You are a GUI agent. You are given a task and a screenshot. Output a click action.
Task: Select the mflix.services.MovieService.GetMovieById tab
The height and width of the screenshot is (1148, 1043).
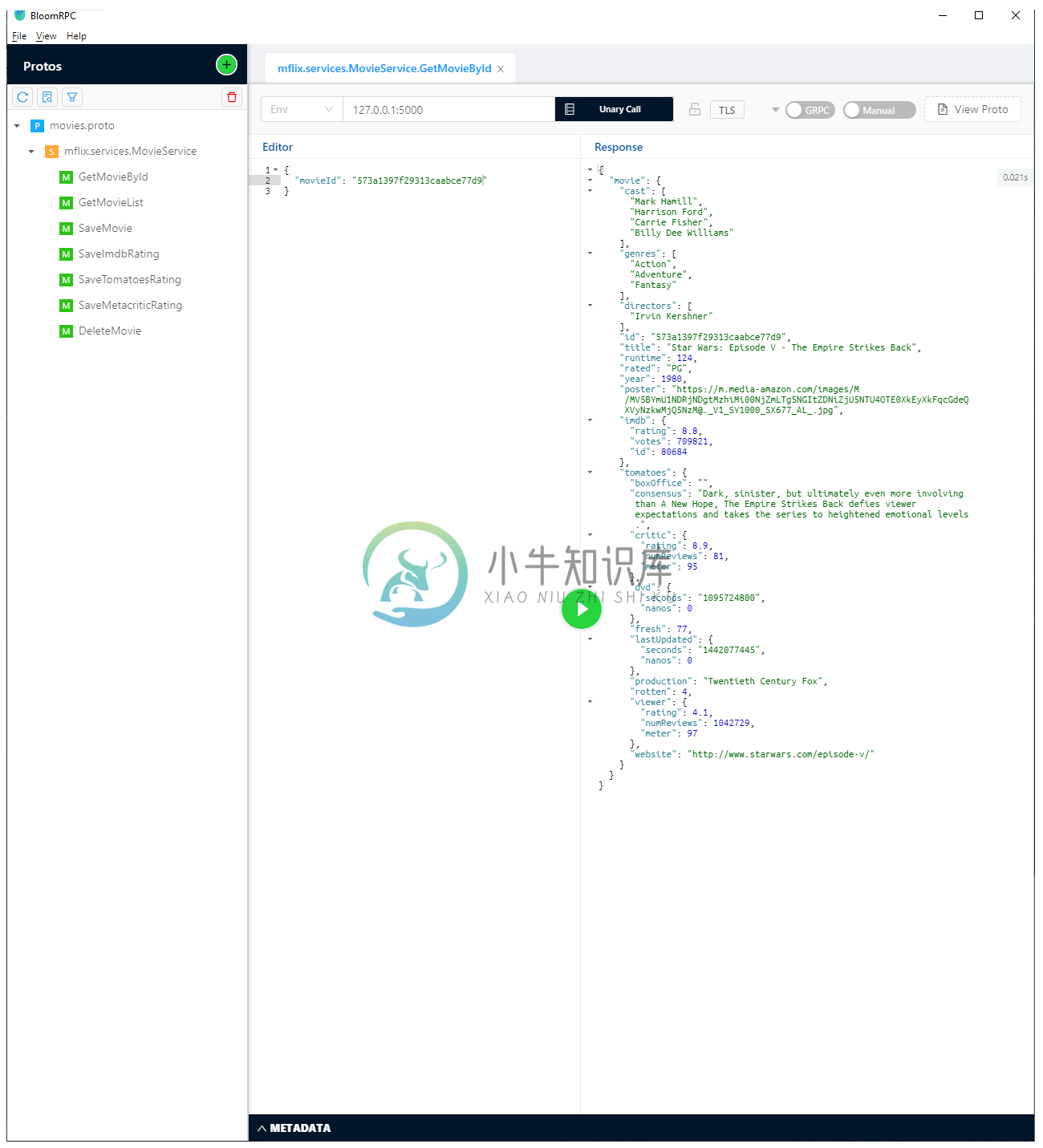tap(384, 69)
